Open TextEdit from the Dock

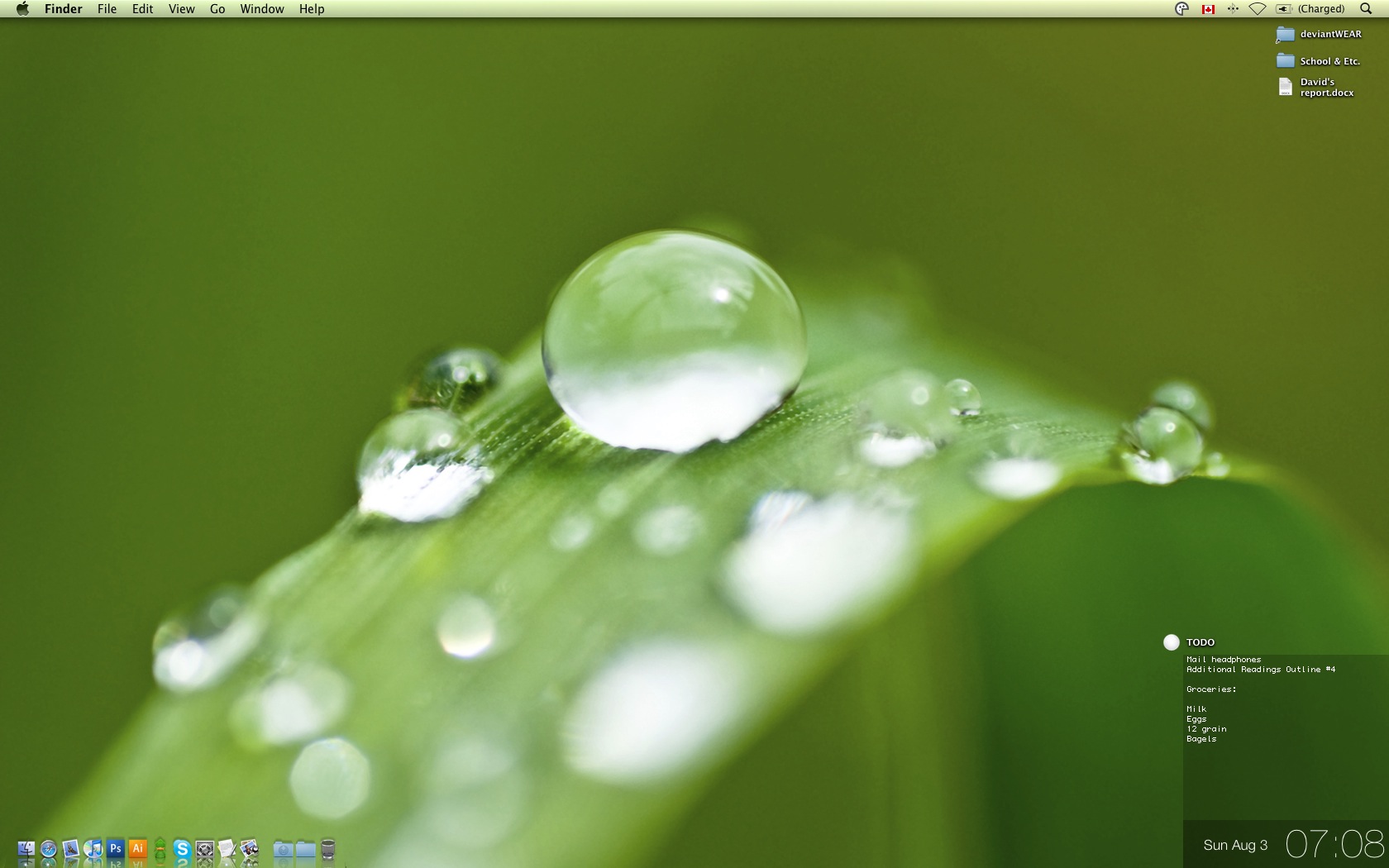[227, 849]
